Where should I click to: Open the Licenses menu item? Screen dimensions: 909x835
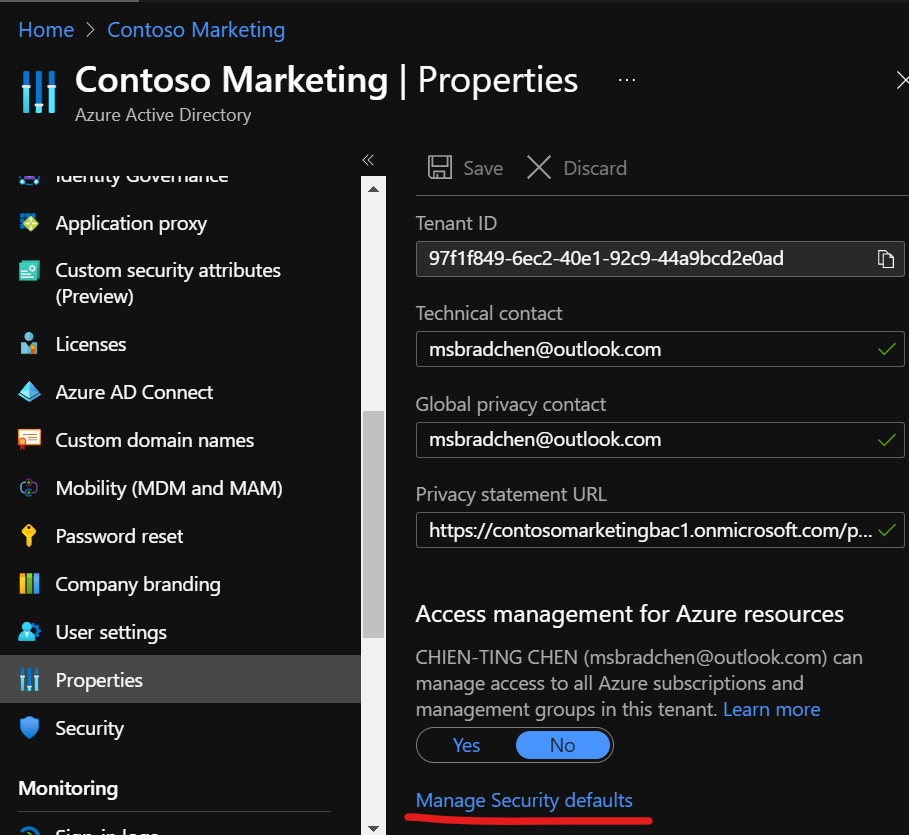(x=91, y=344)
